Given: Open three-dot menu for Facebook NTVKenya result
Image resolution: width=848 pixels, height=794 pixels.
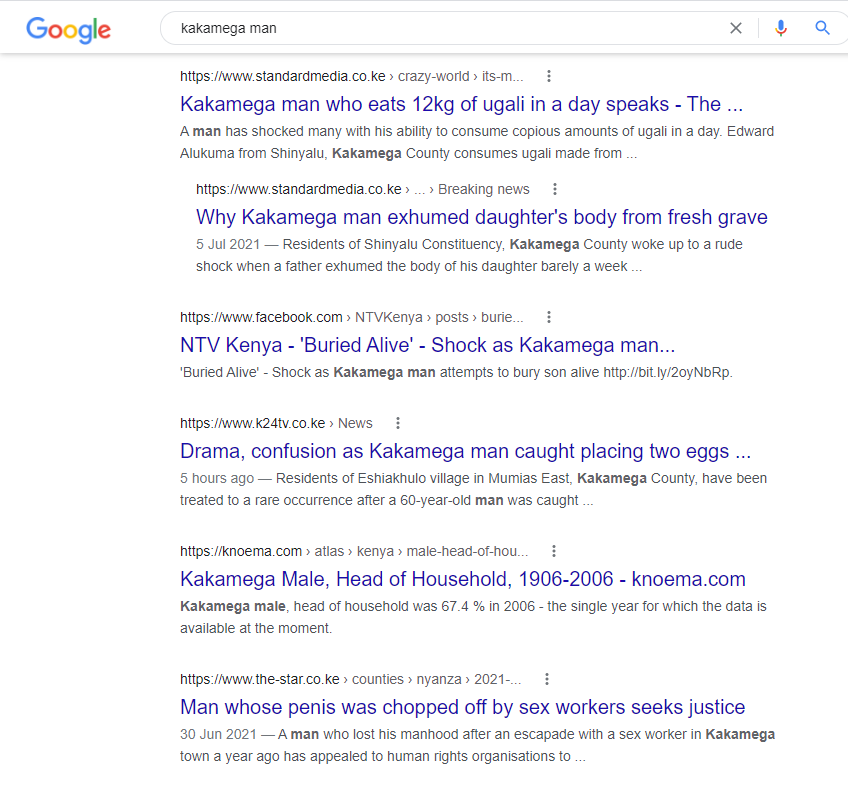Looking at the screenshot, I should [548, 317].
